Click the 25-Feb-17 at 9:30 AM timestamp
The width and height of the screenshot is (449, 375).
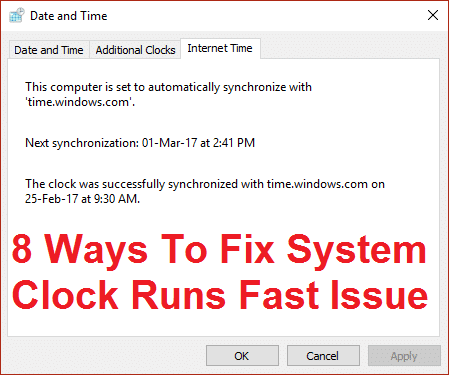(x=82, y=199)
